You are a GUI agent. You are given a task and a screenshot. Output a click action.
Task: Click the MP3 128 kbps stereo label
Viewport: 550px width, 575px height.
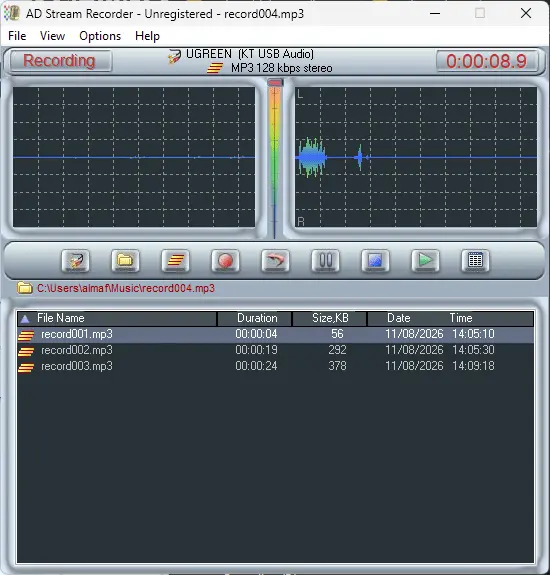282,68
